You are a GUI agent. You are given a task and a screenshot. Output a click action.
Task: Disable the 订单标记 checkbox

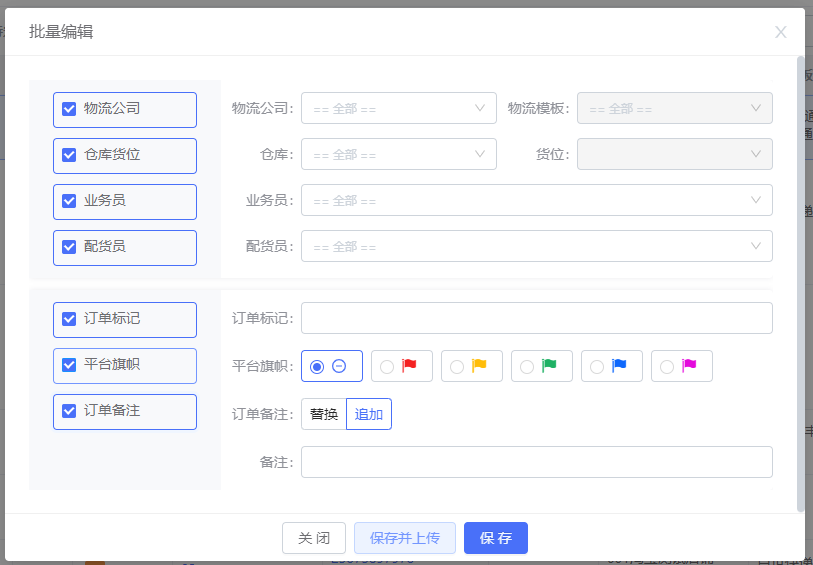click(x=69, y=319)
